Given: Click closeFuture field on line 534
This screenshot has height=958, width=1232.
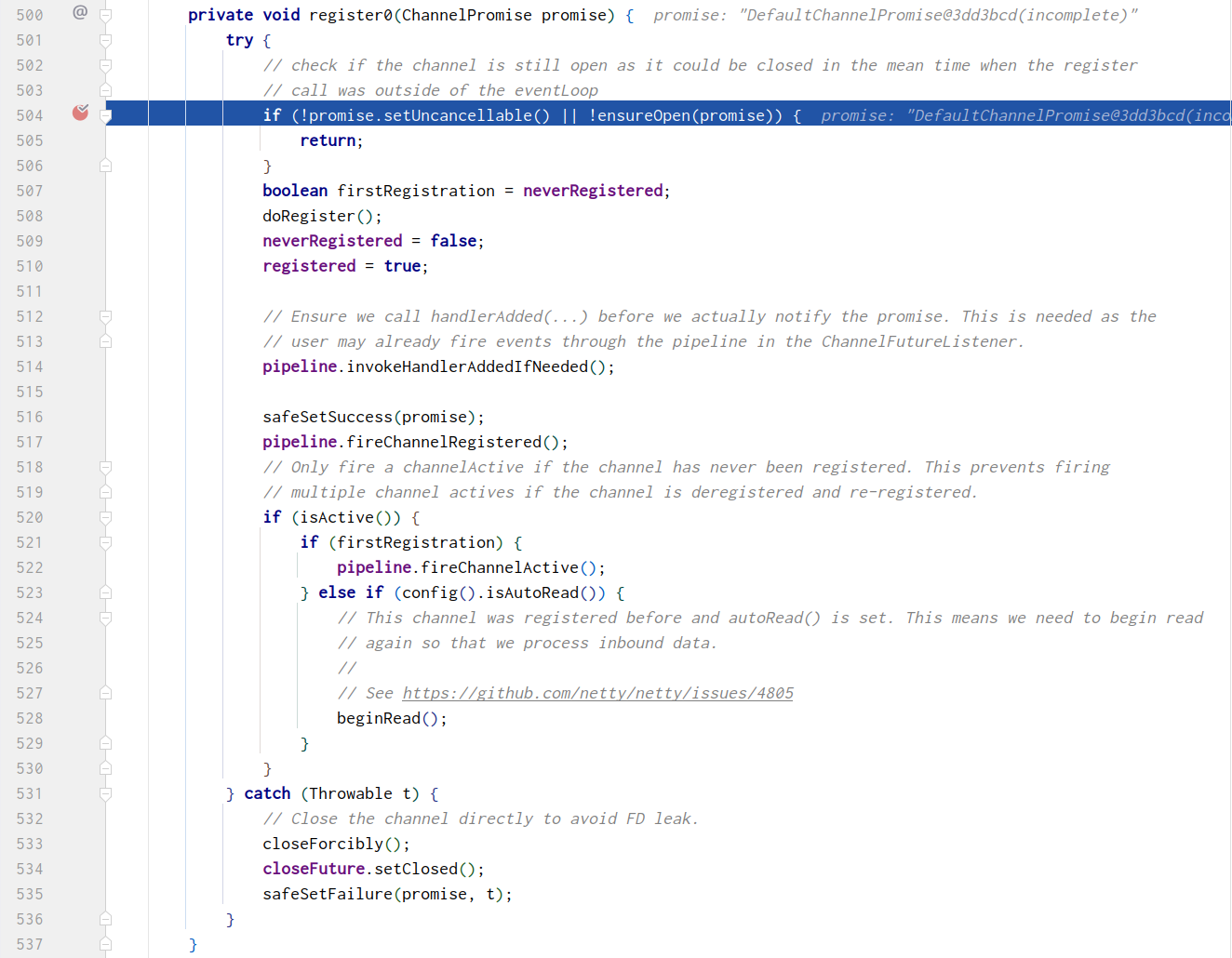Looking at the screenshot, I should [314, 869].
